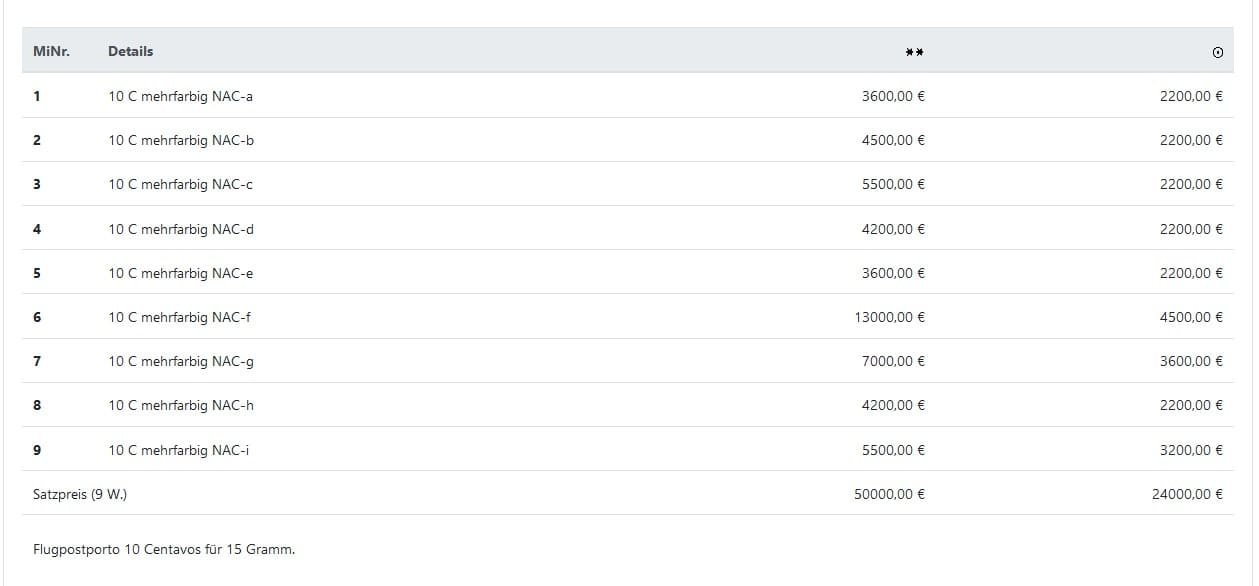This screenshot has width=1259, height=586.
Task: Click used price 3200,00 € for NAC-i
Action: [1191, 450]
